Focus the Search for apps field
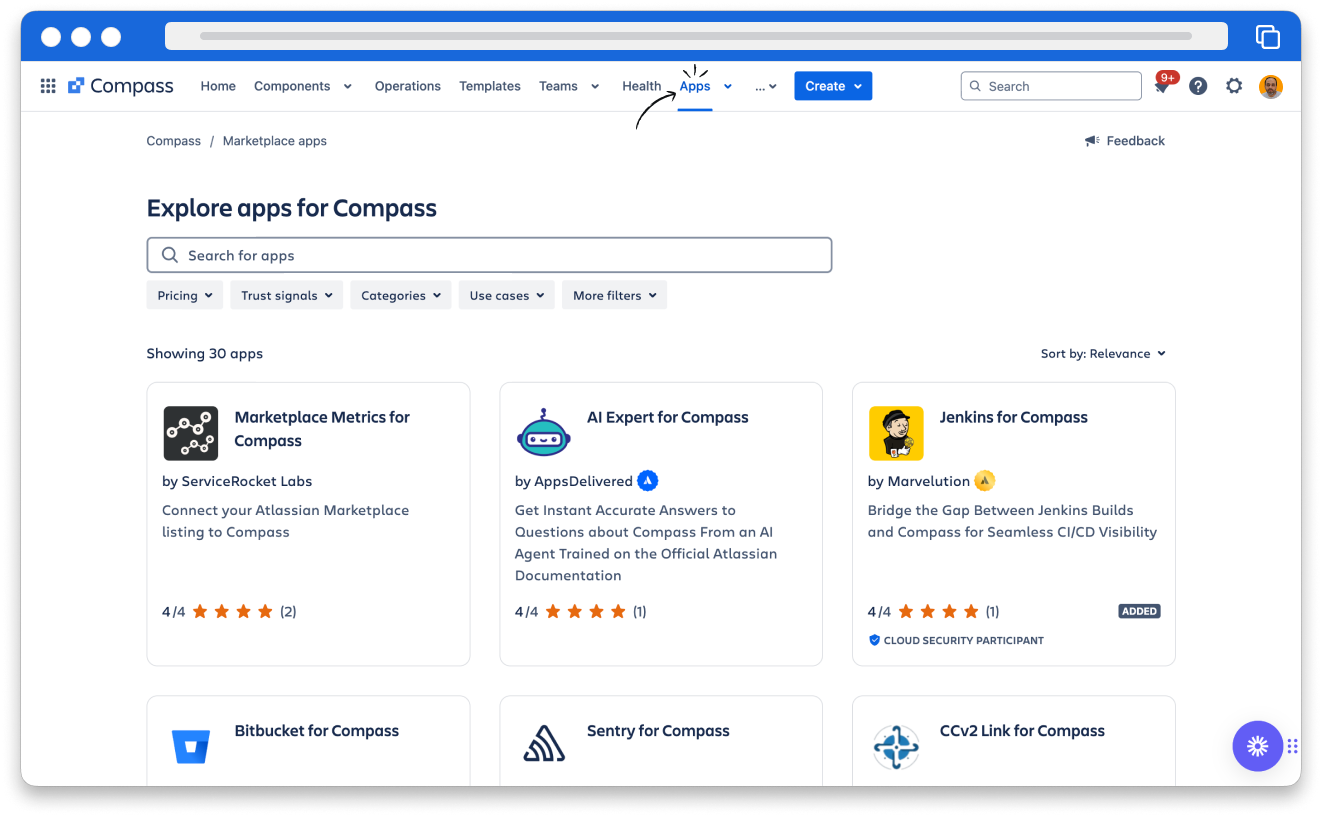The height and width of the screenshot is (817, 1322). [489, 255]
